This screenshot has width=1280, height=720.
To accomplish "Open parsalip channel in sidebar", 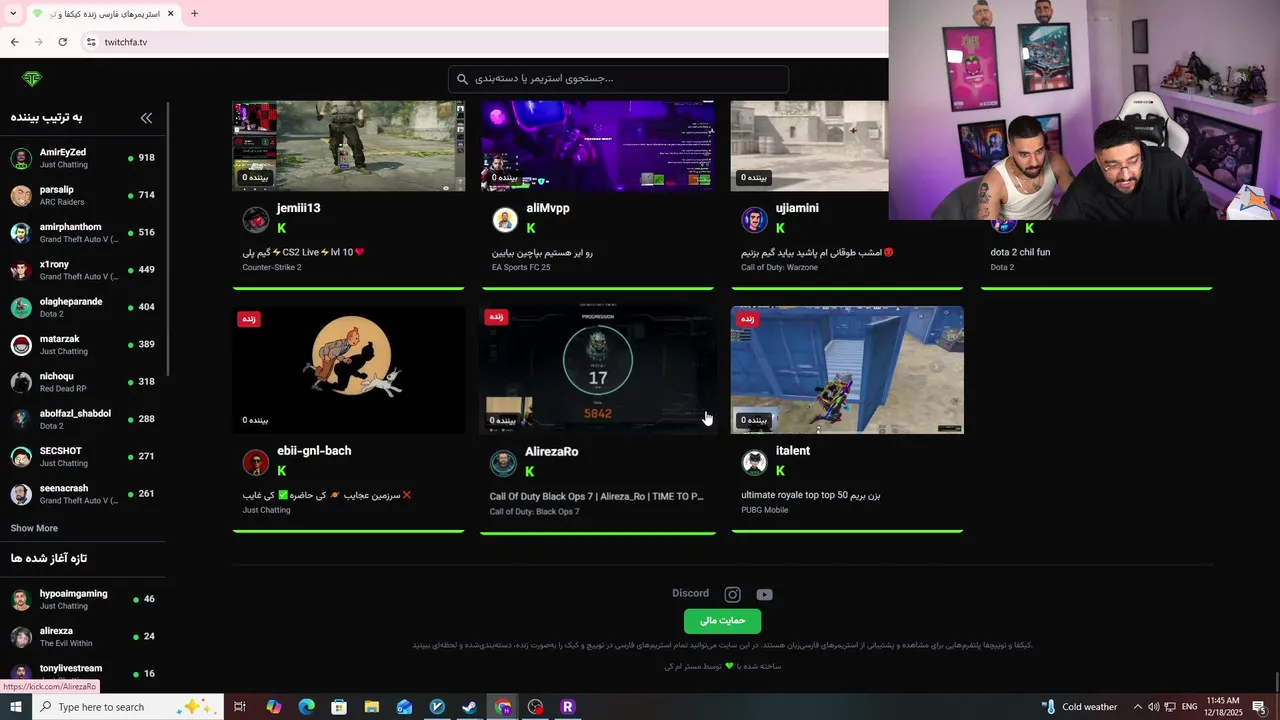I will (x=85, y=195).
